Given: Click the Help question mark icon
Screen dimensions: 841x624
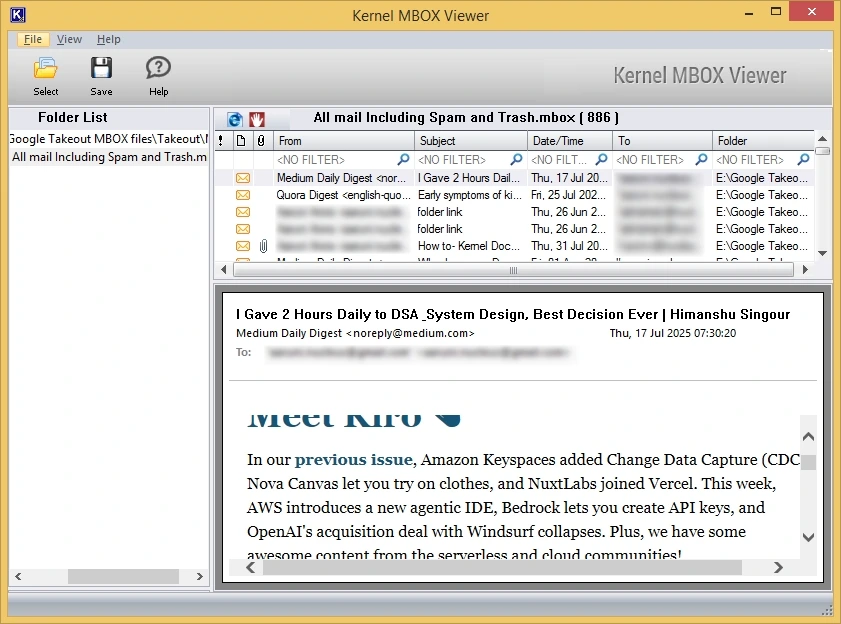Looking at the screenshot, I should (158, 68).
